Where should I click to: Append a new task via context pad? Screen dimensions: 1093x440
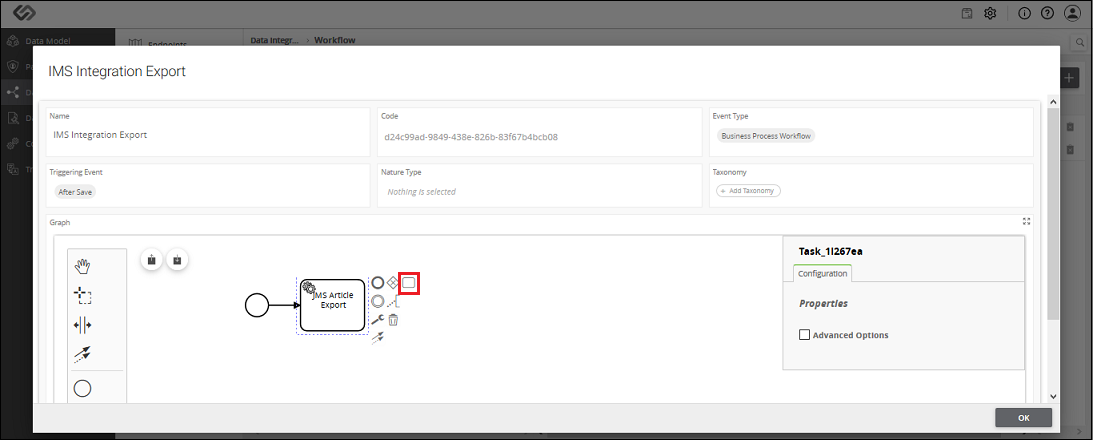pyautogui.click(x=408, y=282)
